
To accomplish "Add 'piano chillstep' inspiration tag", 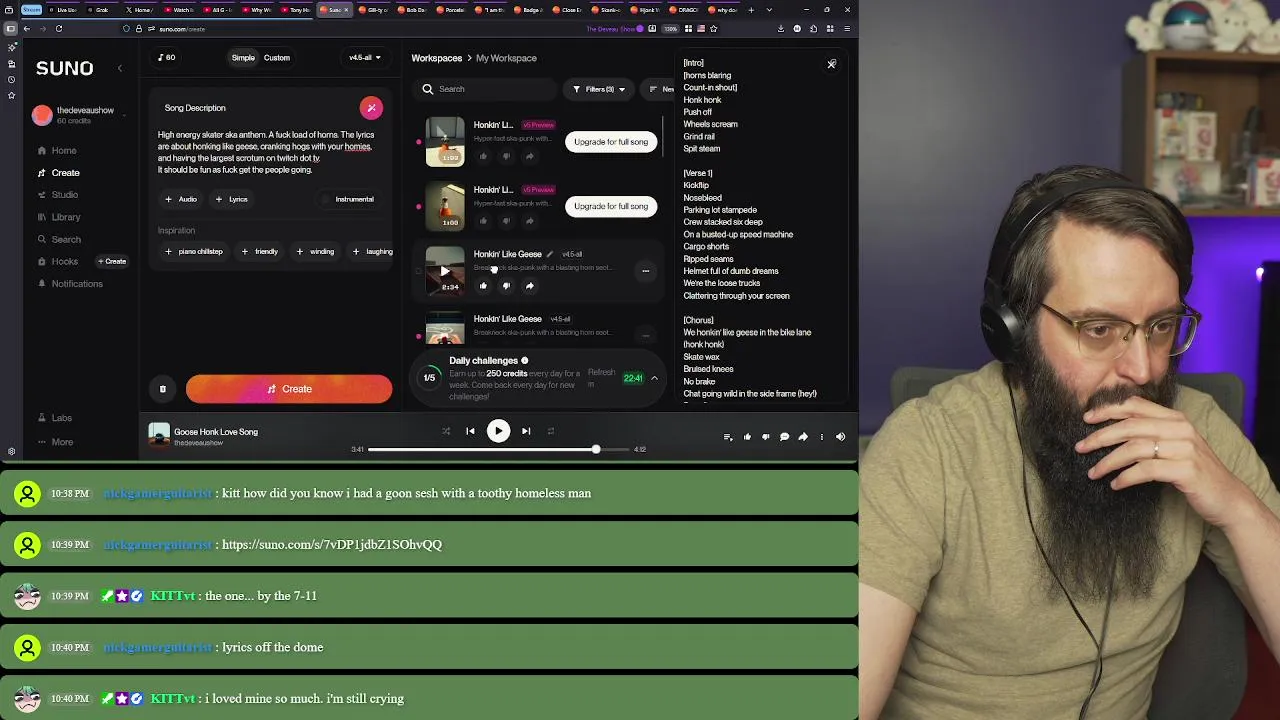I will tap(194, 252).
